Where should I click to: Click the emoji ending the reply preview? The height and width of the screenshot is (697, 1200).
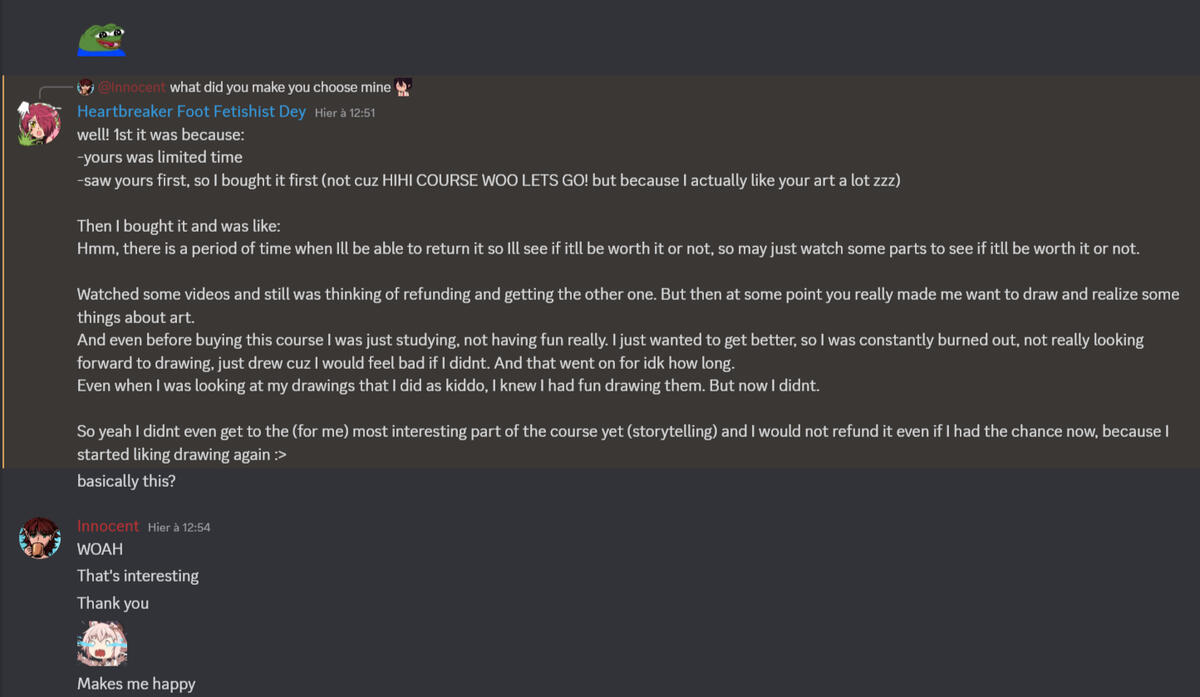click(x=403, y=87)
